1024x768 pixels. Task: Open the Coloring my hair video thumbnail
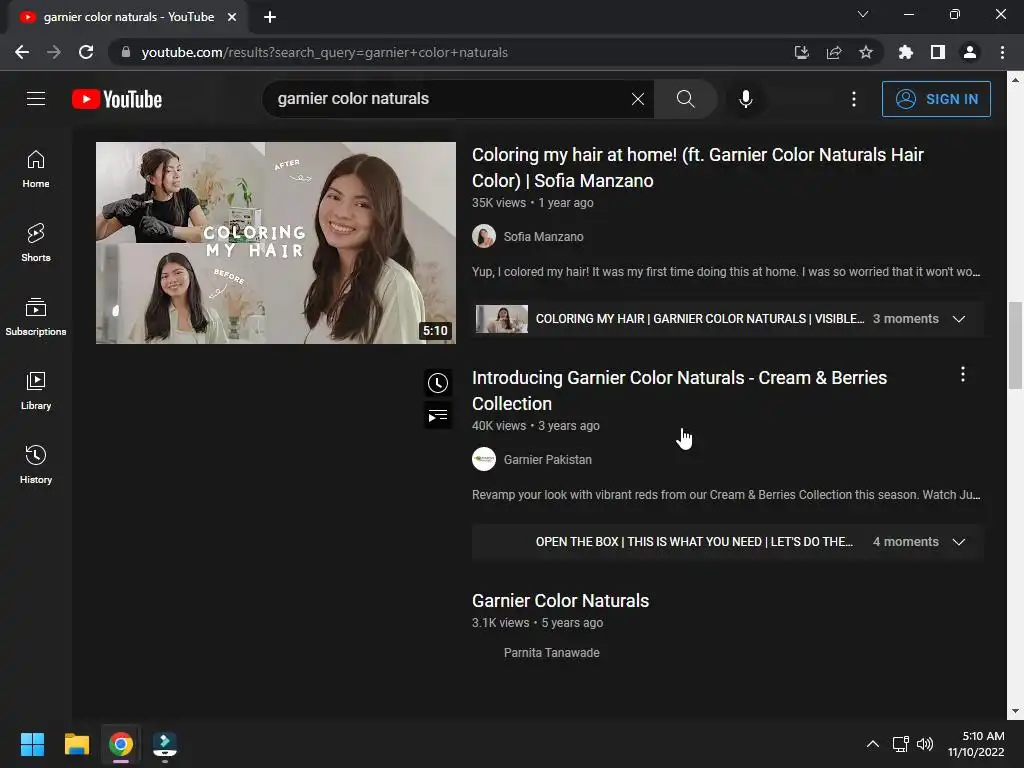click(x=276, y=242)
